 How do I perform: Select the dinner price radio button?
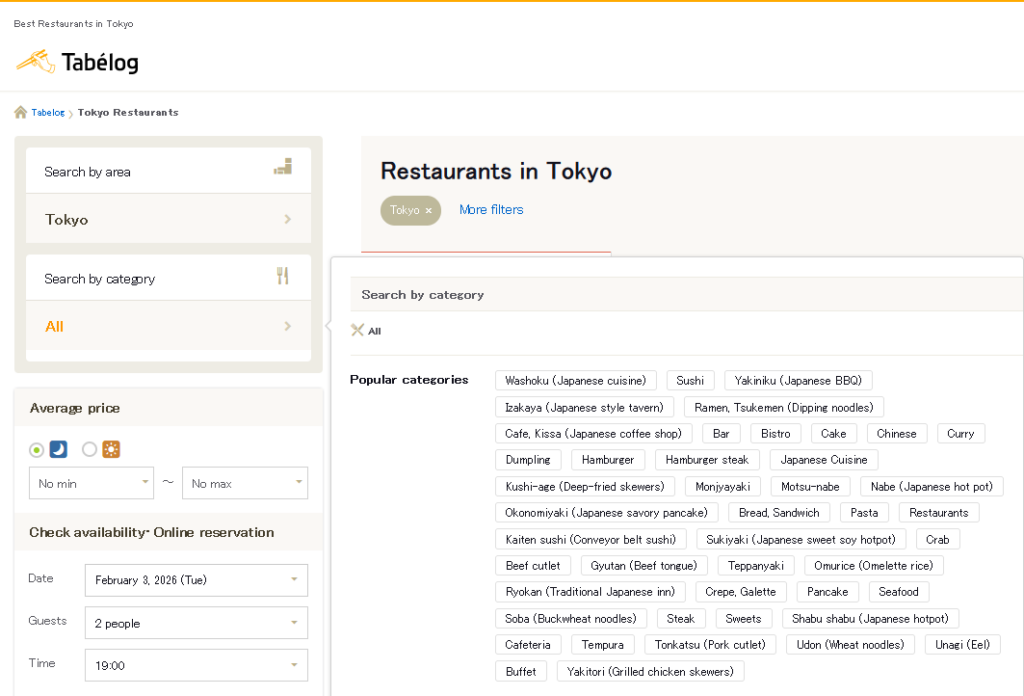click(x=36, y=449)
